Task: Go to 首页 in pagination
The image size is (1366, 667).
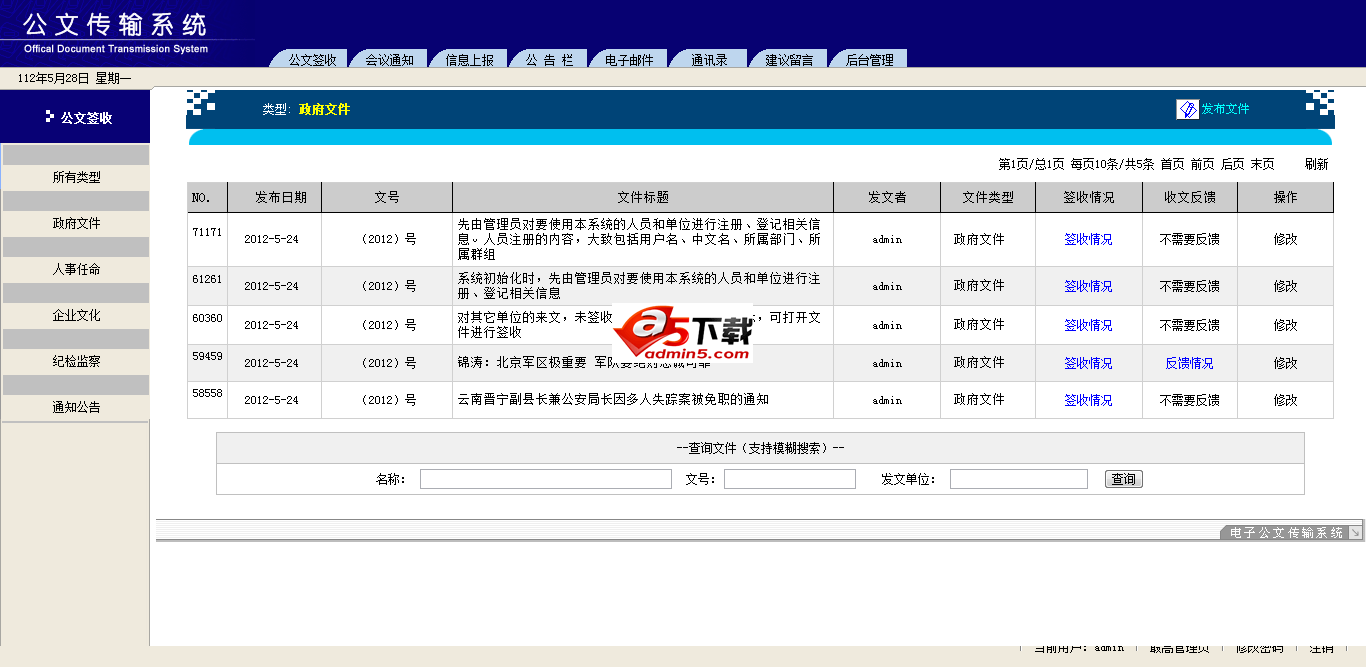Action: (x=1172, y=164)
